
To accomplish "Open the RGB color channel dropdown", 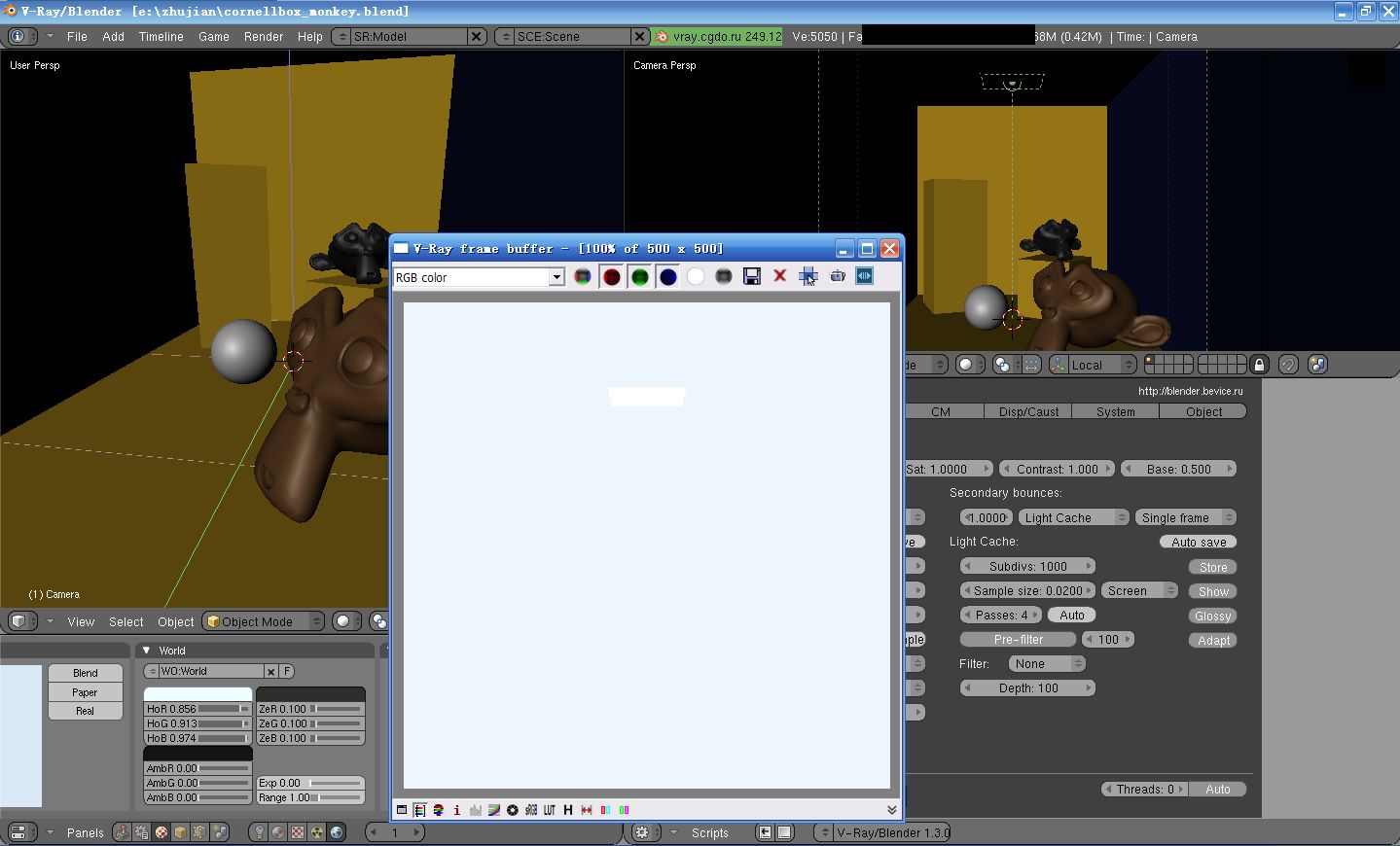I will (x=478, y=277).
